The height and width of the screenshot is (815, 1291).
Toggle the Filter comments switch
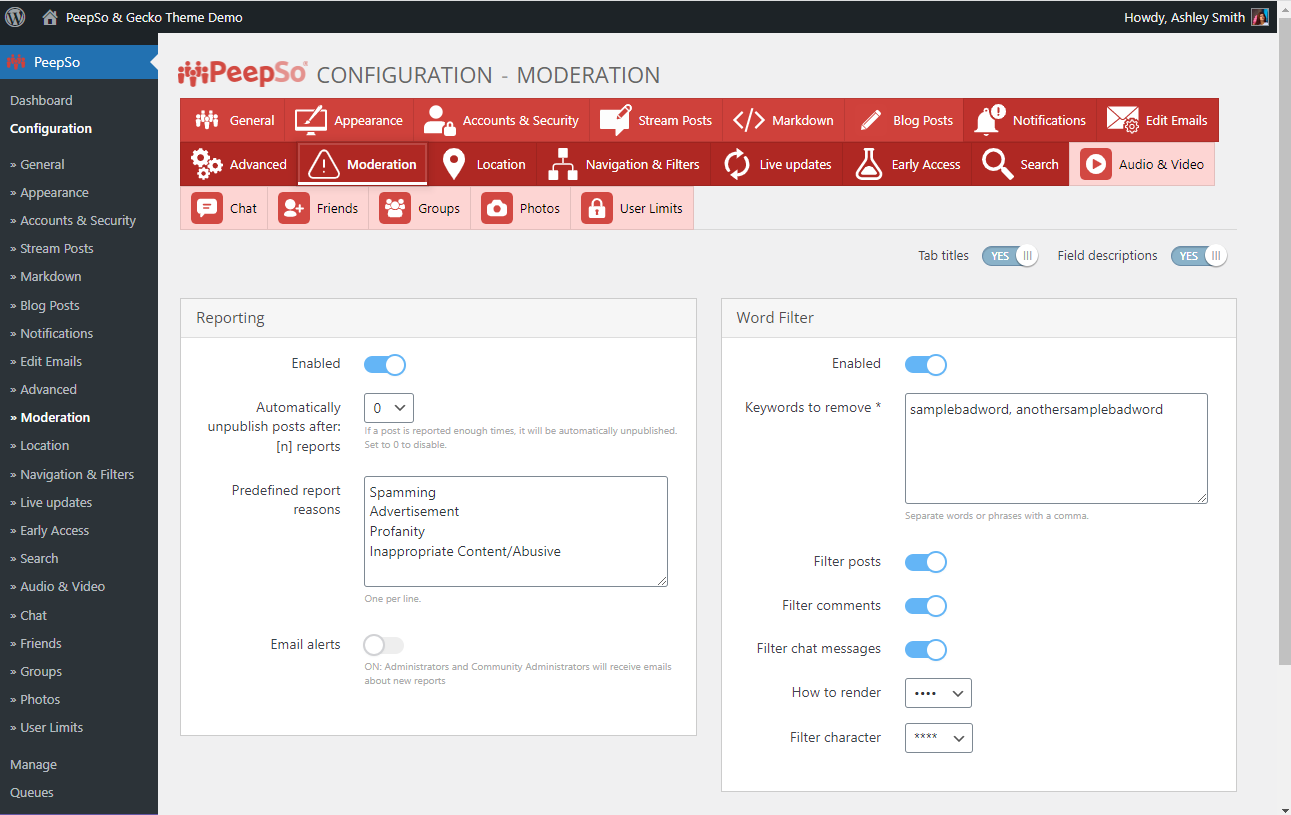(x=926, y=606)
